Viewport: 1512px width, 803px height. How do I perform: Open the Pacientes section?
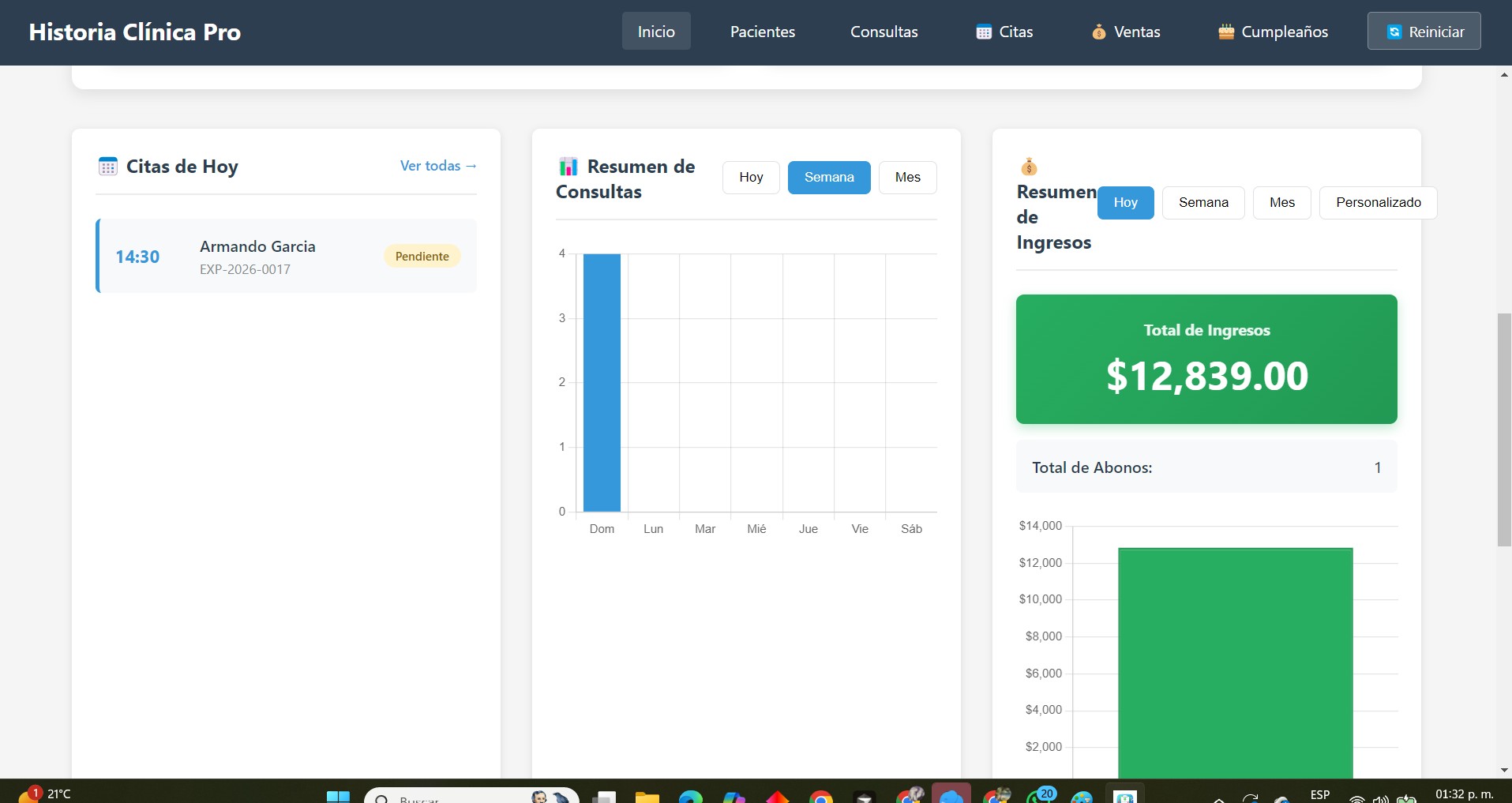pos(762,32)
